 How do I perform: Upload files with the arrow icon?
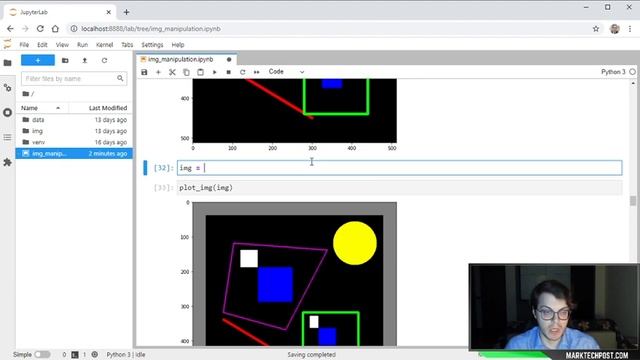[x=85, y=60]
